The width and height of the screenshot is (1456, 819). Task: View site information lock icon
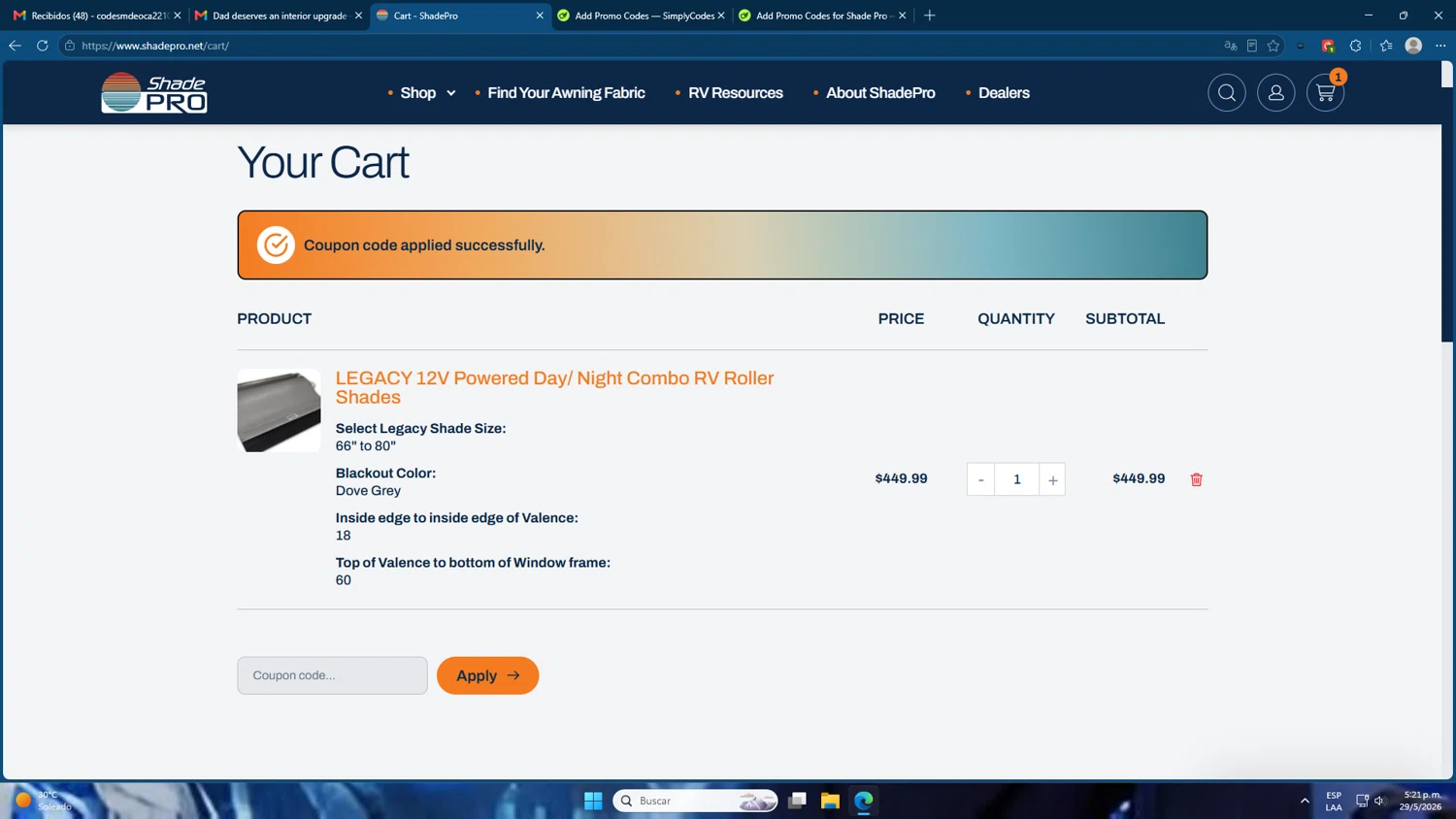pyautogui.click(x=70, y=46)
